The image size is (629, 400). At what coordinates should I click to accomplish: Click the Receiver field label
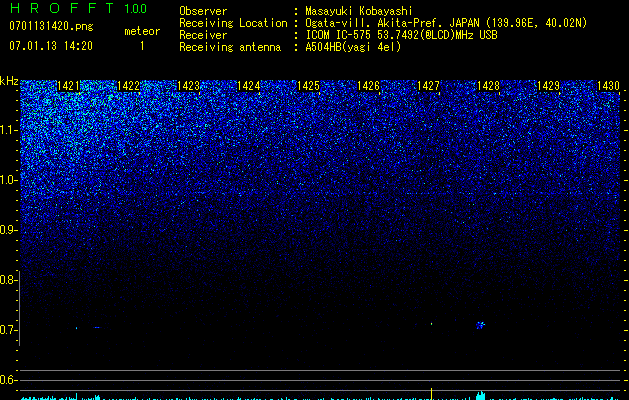point(203,35)
